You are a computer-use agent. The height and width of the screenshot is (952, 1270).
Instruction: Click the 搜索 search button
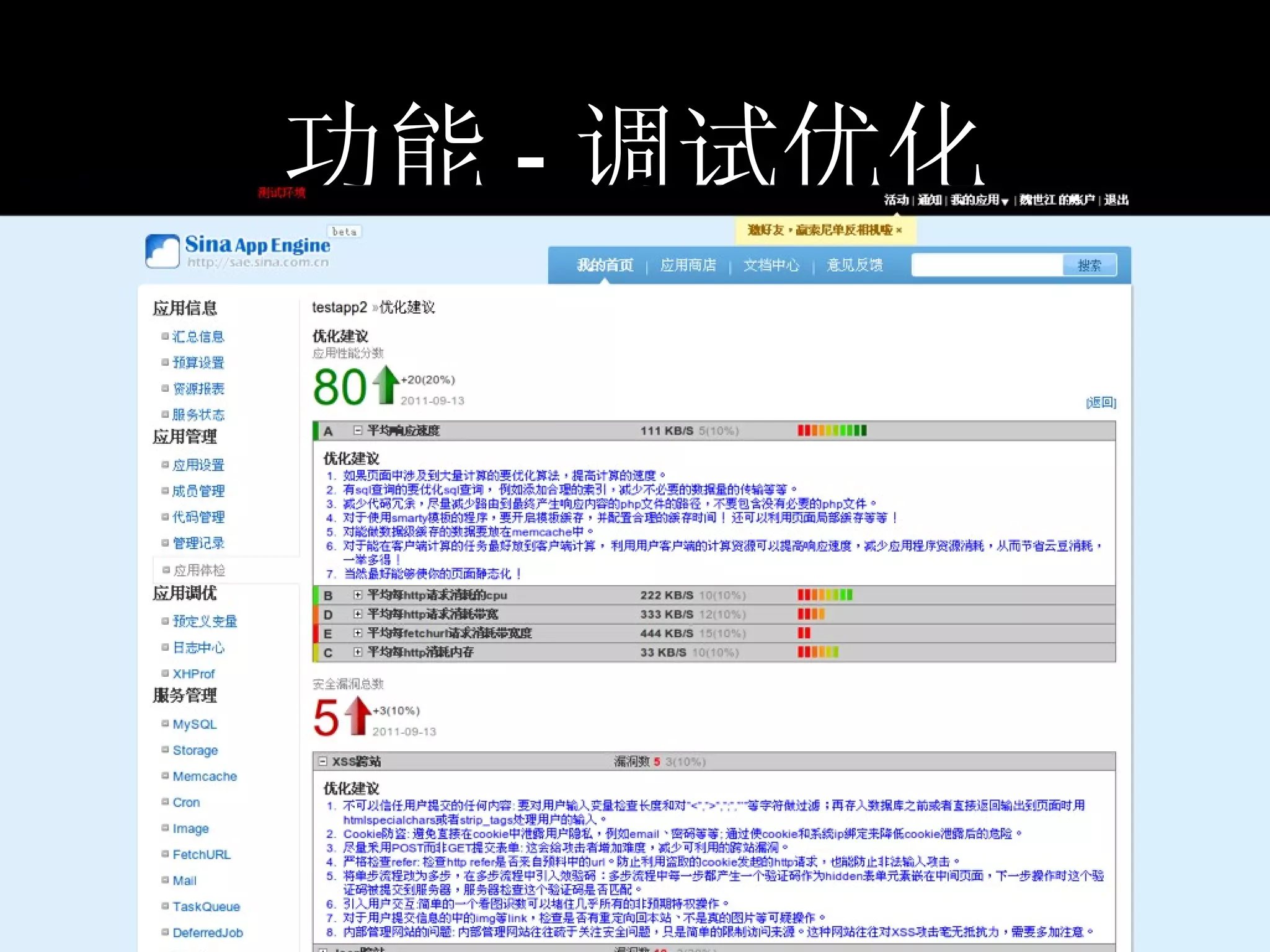tap(1089, 265)
